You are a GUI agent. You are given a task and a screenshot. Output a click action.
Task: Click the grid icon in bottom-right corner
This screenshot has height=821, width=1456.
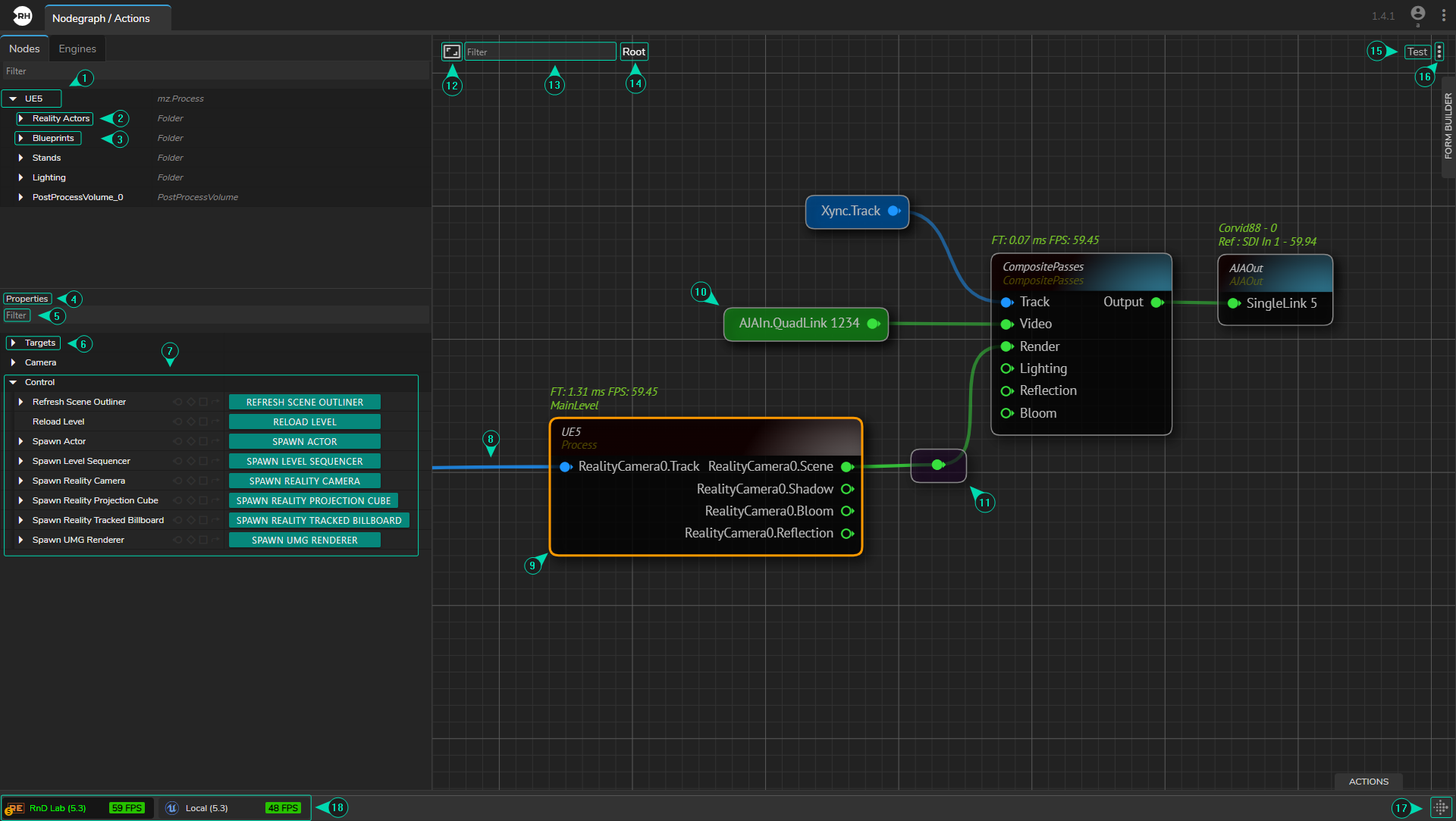pyautogui.click(x=1440, y=807)
